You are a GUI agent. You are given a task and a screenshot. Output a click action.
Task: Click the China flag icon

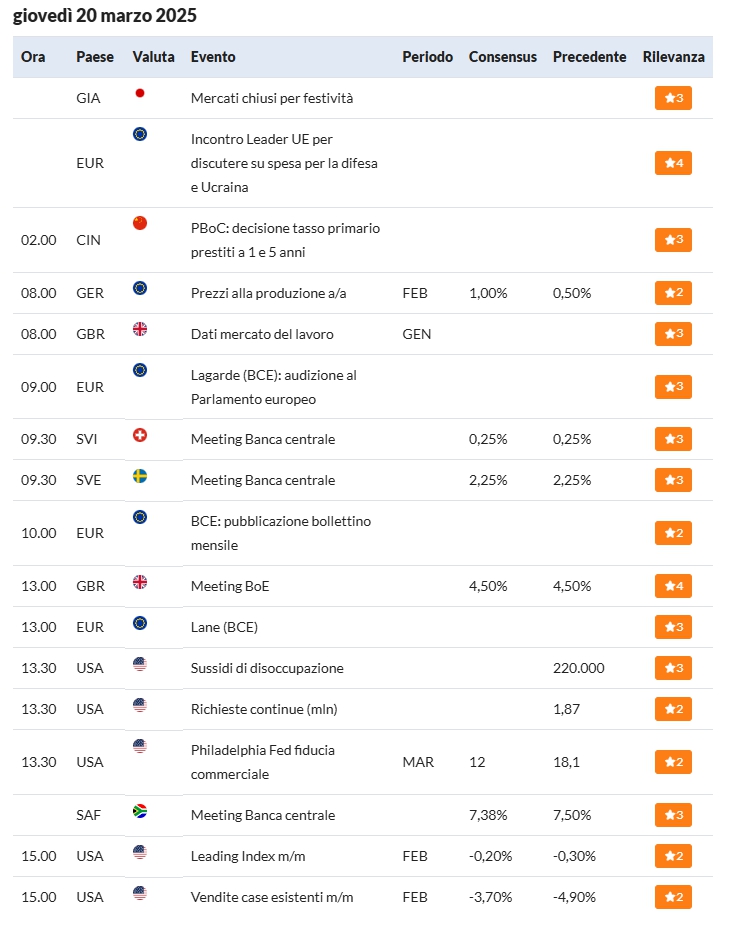pos(140,223)
